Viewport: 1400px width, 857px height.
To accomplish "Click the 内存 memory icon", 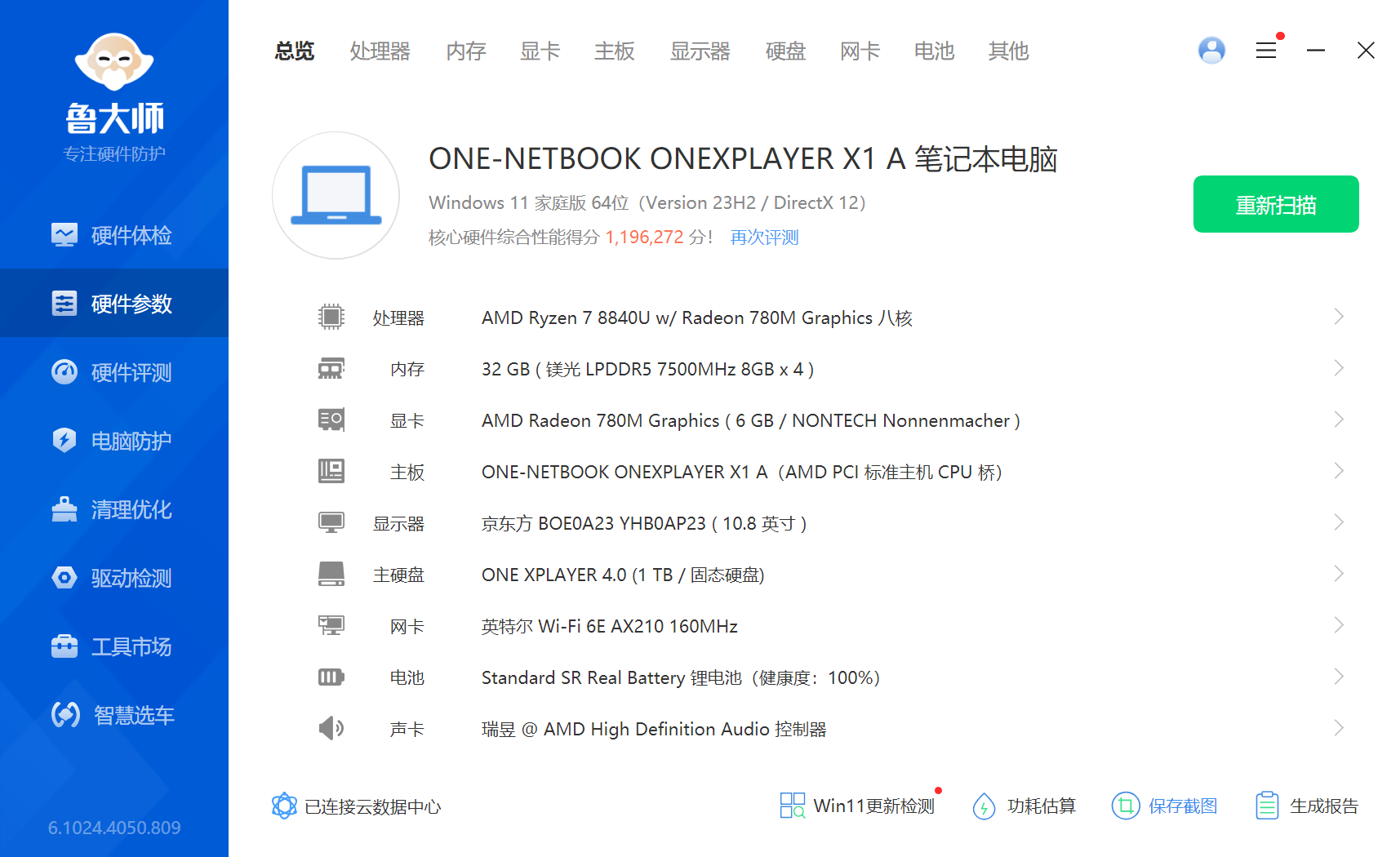I will tap(331, 369).
